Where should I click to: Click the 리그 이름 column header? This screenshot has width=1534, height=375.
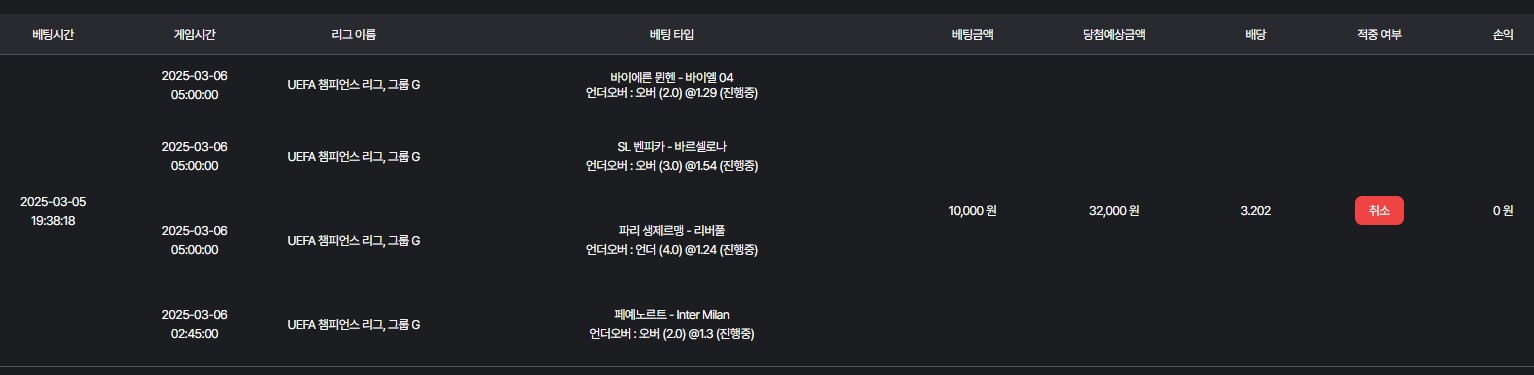[x=353, y=34]
